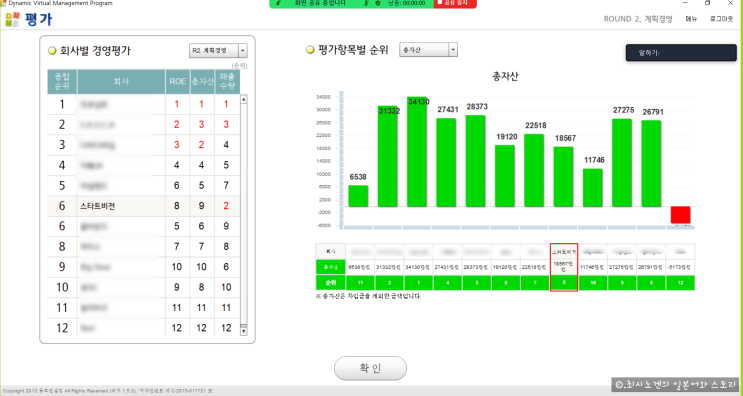Click 로그아웃 to log out

722,19
